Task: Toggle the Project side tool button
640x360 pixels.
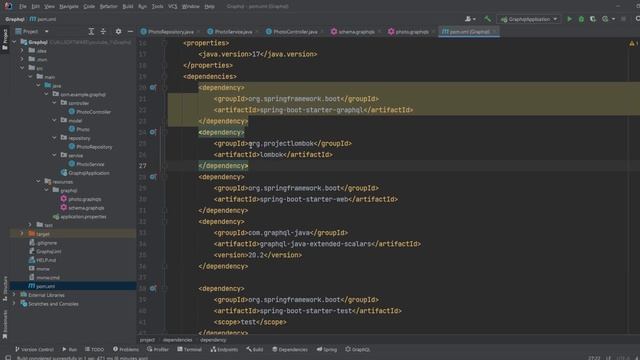Action: tap(4, 40)
